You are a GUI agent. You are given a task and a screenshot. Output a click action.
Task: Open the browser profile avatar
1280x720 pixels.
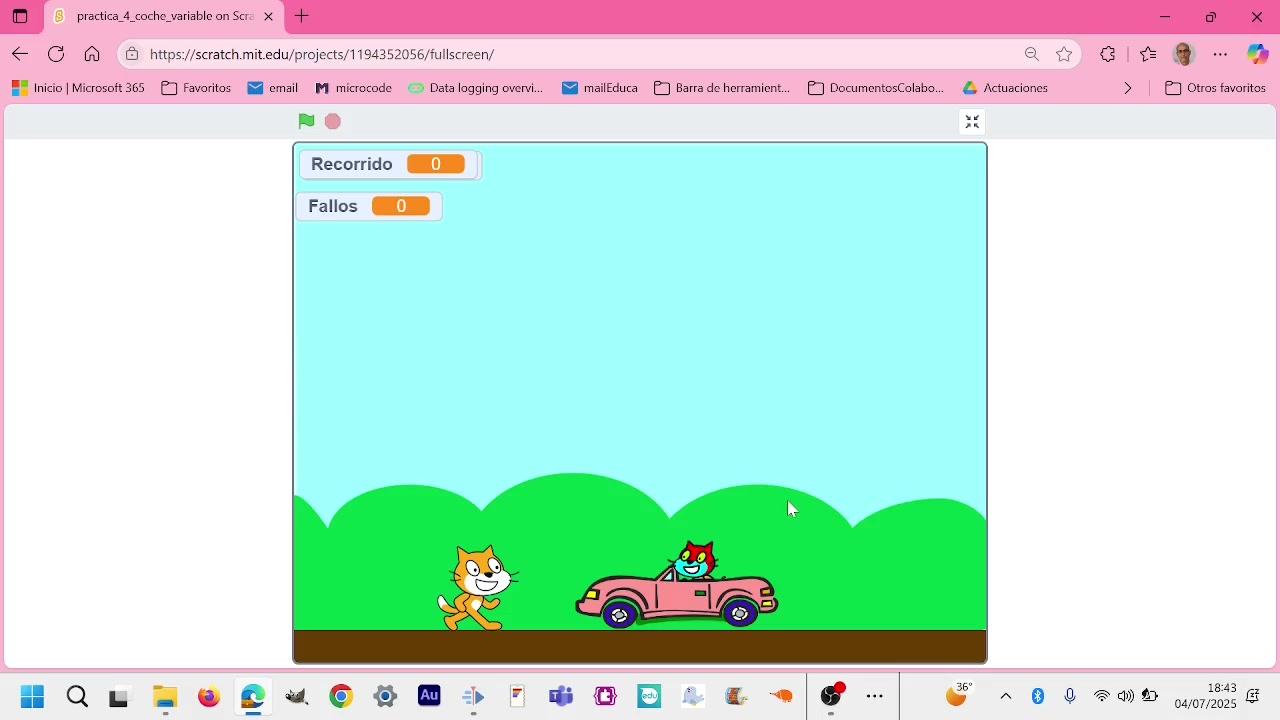[x=1184, y=54]
